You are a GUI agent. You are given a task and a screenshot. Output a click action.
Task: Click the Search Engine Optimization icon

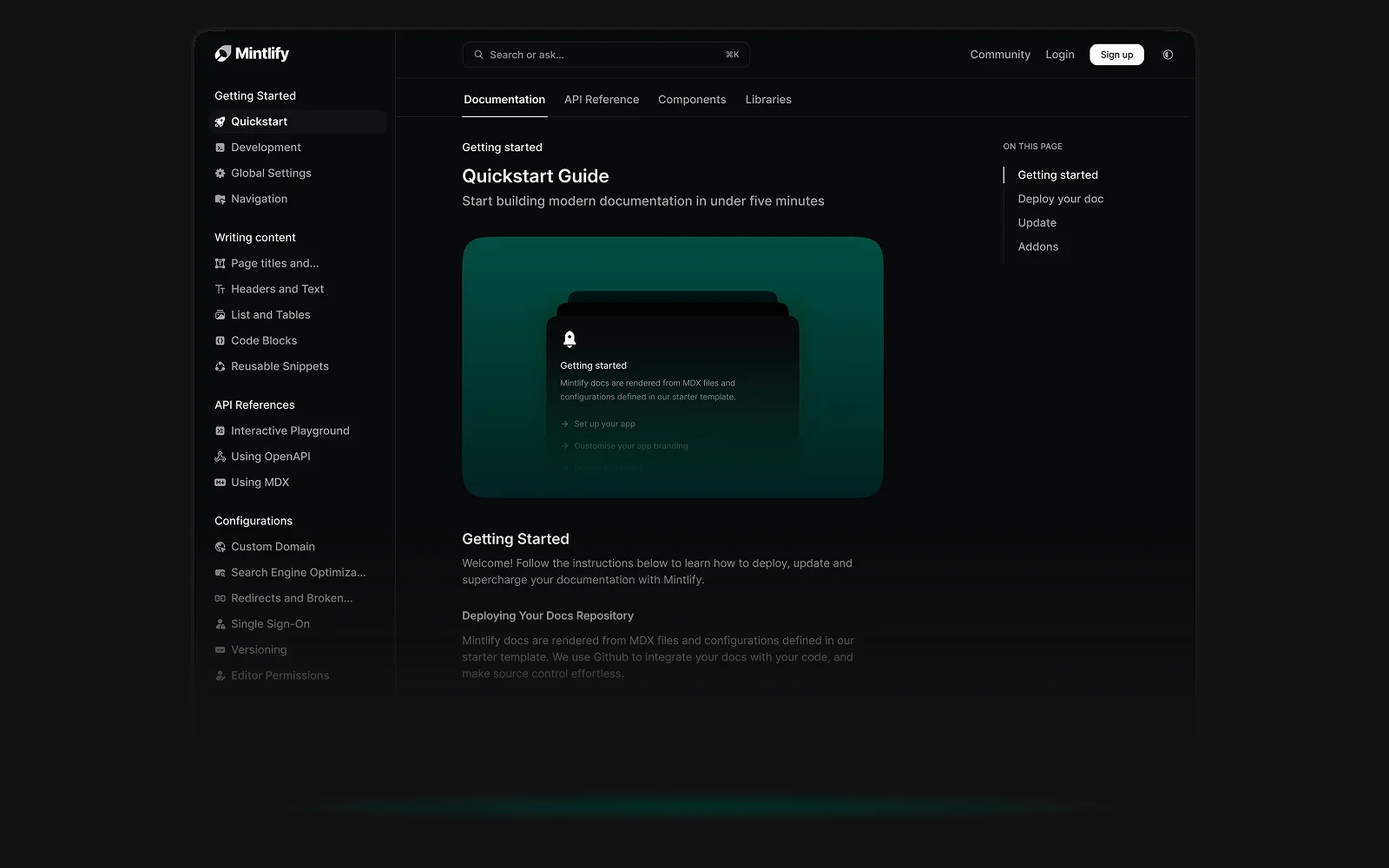coord(220,573)
